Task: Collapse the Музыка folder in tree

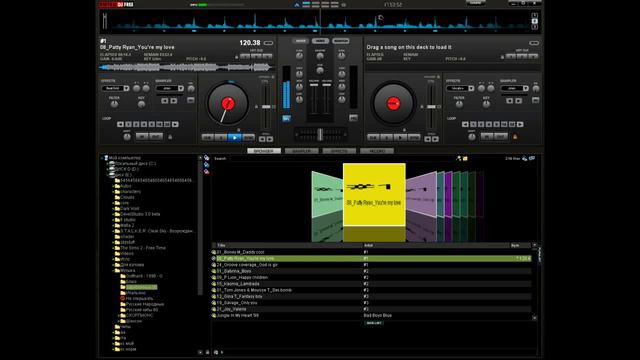Action: (113, 270)
